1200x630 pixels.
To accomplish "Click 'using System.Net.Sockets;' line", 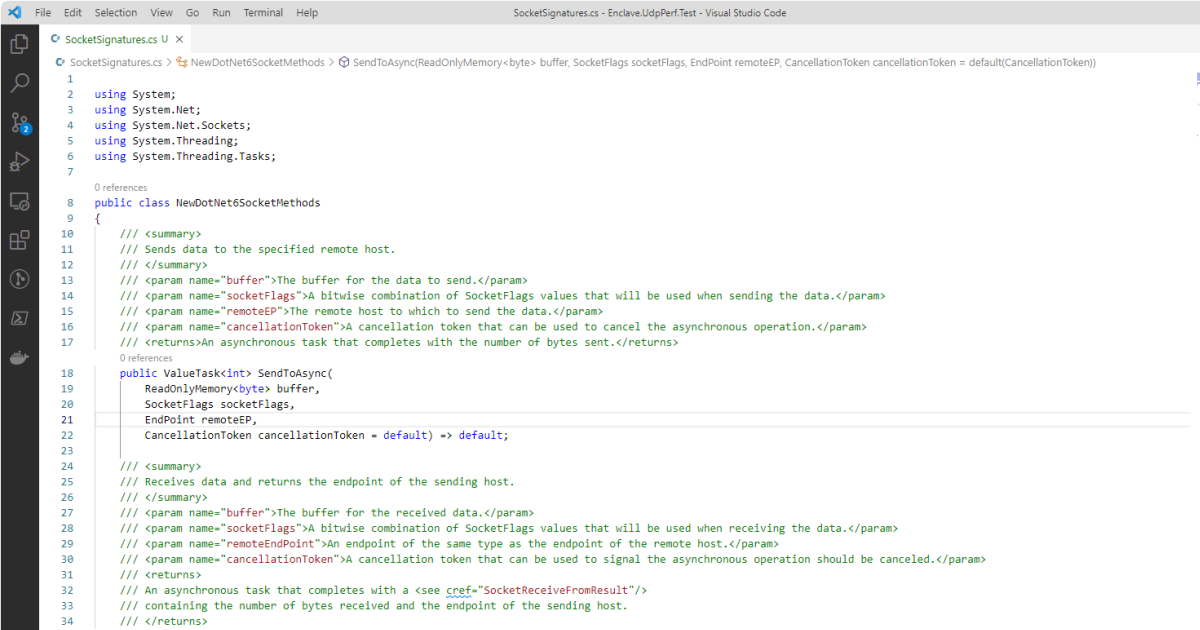I will (x=173, y=126).
